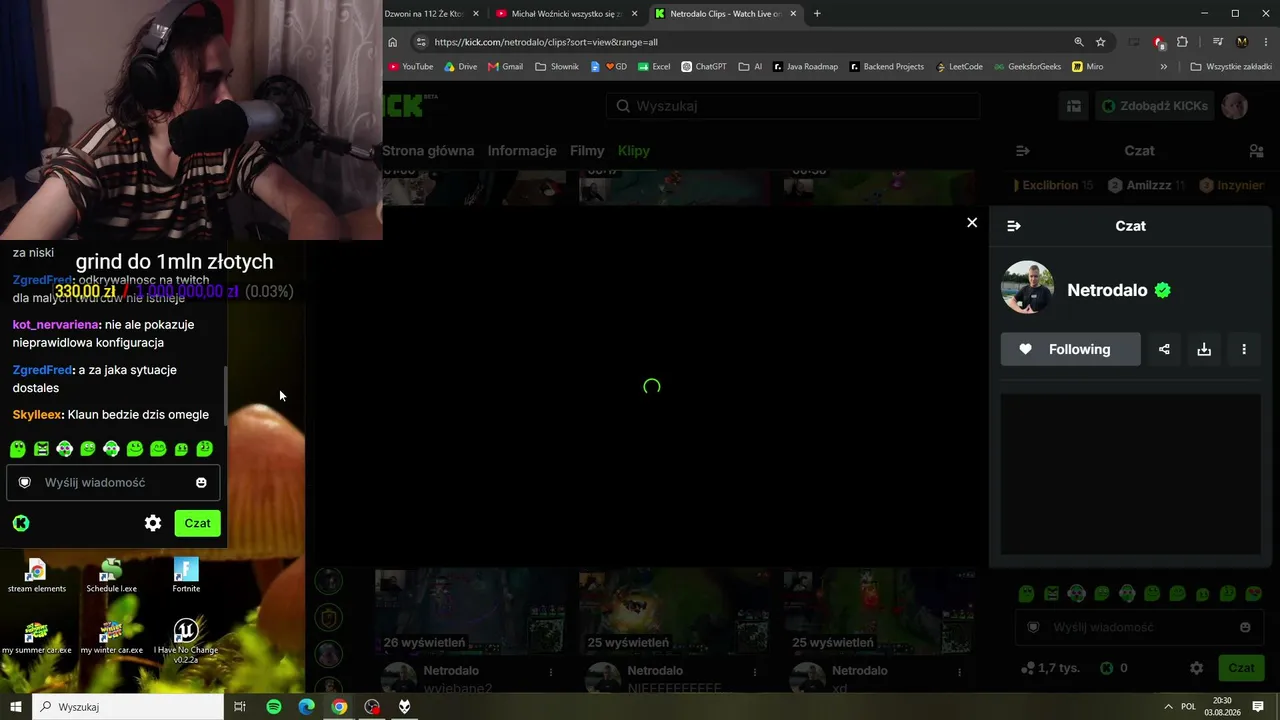Open the Windows Start menu
Image resolution: width=1280 pixels, height=720 pixels.
point(16,707)
